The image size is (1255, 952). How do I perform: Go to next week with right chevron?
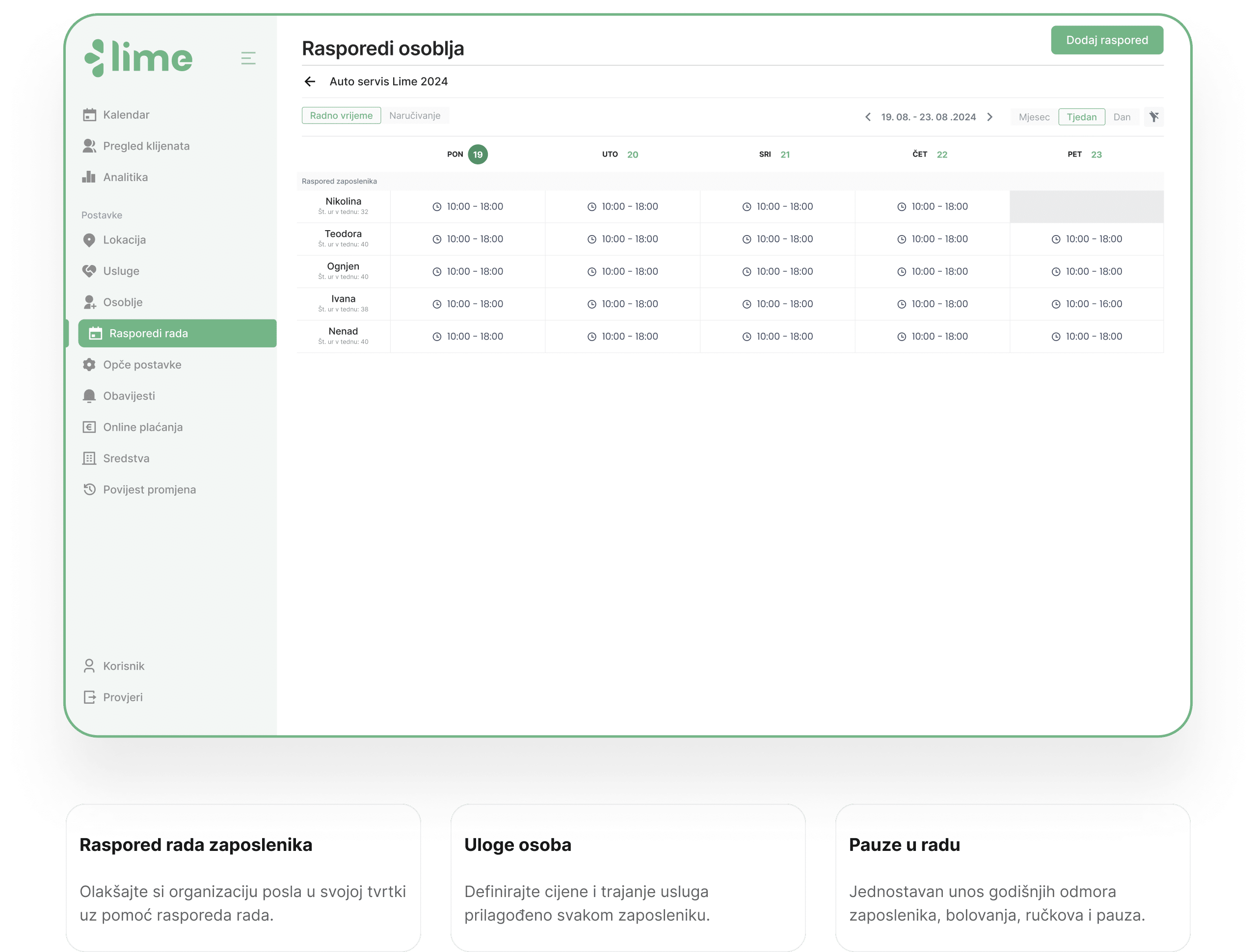990,117
